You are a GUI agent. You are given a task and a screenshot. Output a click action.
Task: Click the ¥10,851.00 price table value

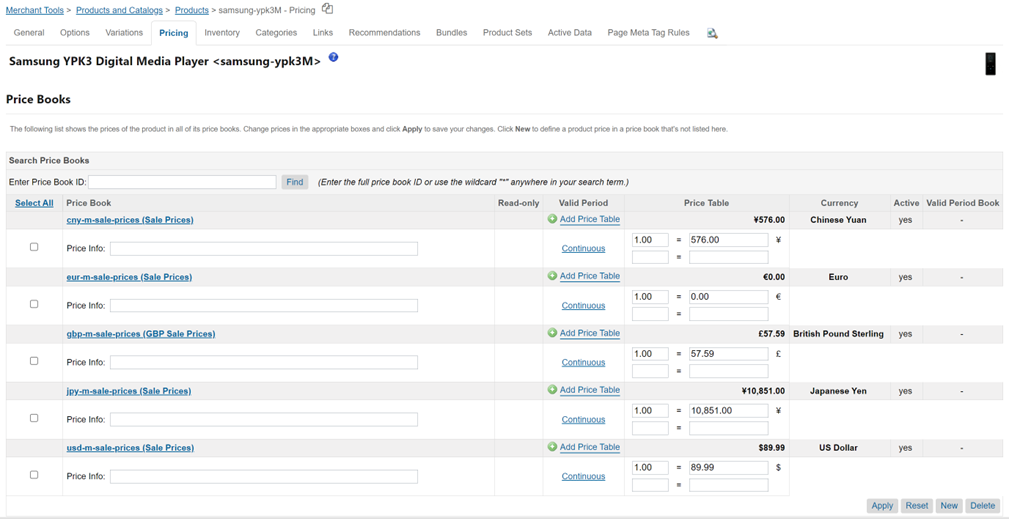coord(763,390)
